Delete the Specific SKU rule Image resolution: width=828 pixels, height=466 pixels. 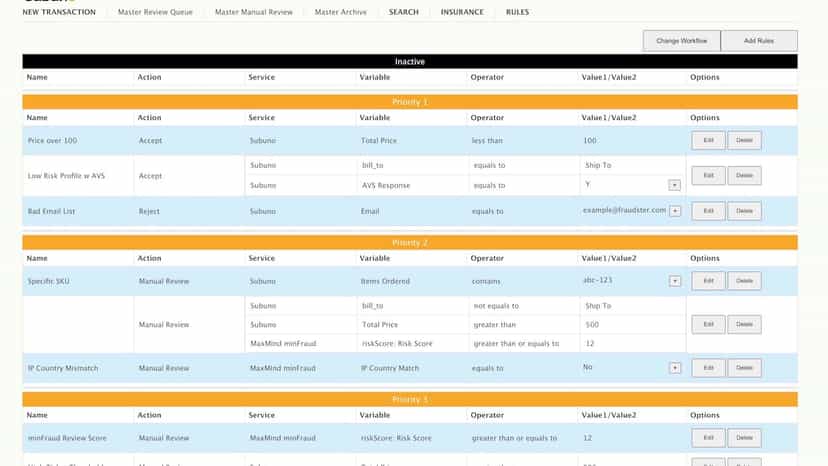(x=744, y=281)
